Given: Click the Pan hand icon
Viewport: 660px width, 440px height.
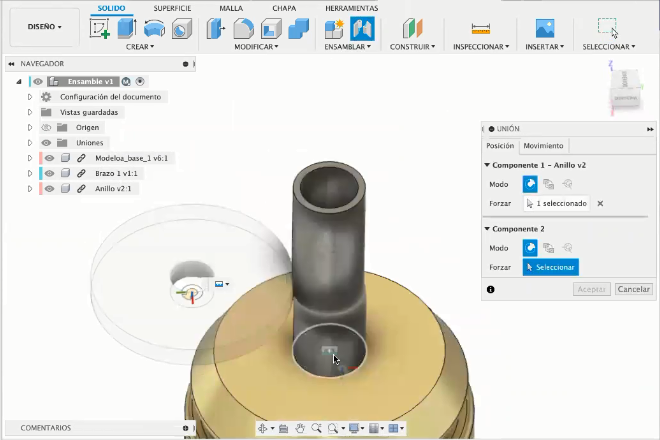Looking at the screenshot, I should pos(300,428).
